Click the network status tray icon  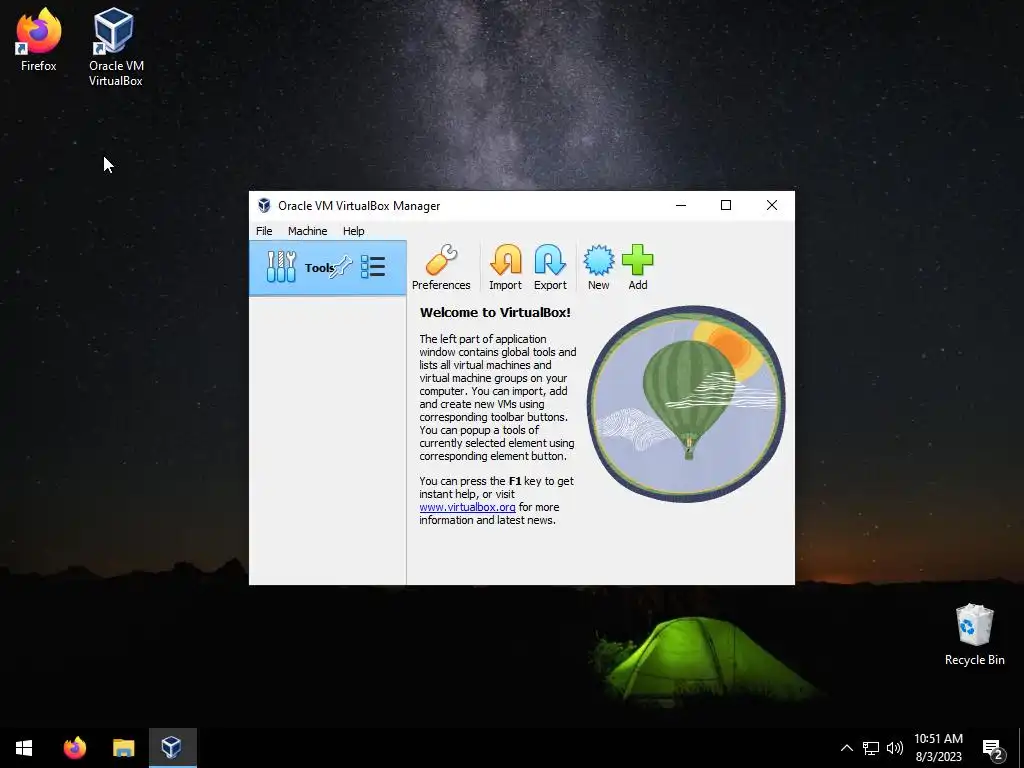(871, 748)
